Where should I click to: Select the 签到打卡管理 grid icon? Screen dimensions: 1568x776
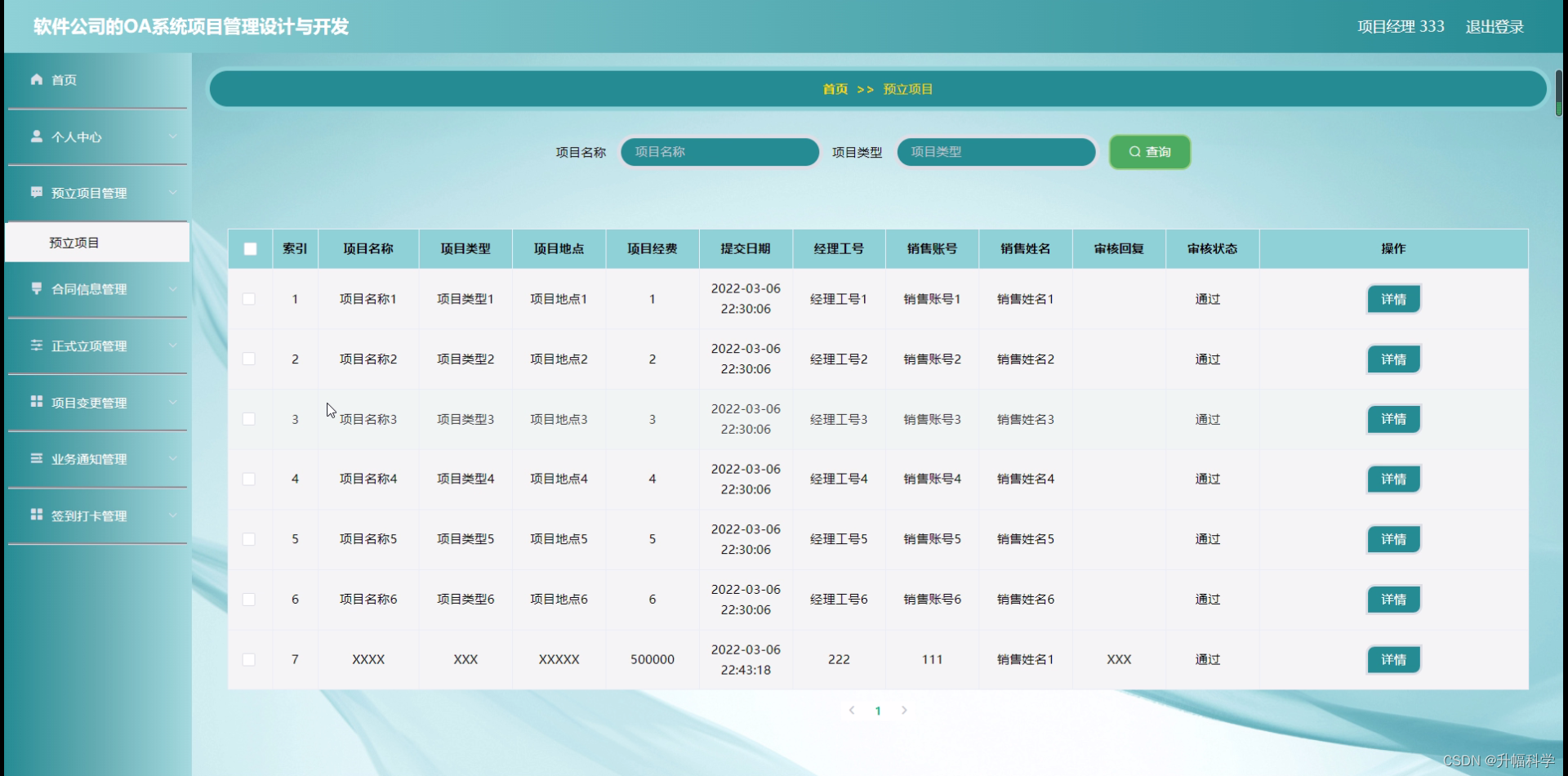coord(36,515)
